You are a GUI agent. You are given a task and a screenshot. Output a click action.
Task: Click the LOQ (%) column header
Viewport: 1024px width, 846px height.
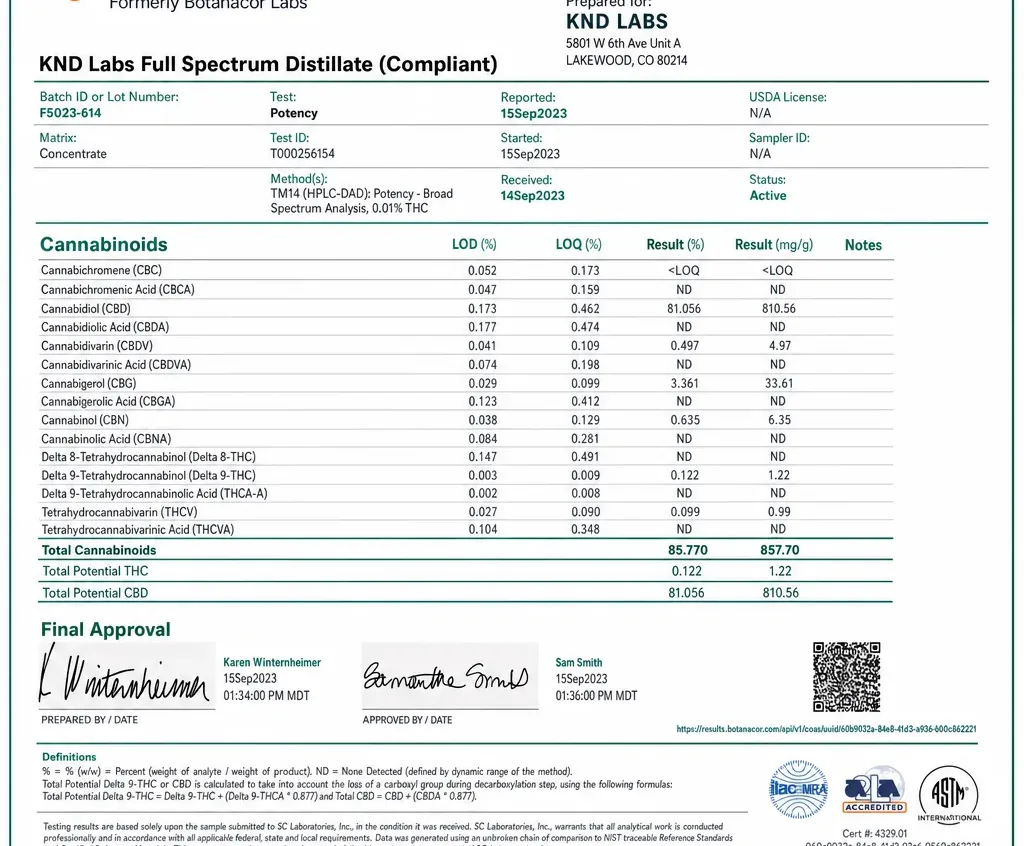(x=579, y=244)
